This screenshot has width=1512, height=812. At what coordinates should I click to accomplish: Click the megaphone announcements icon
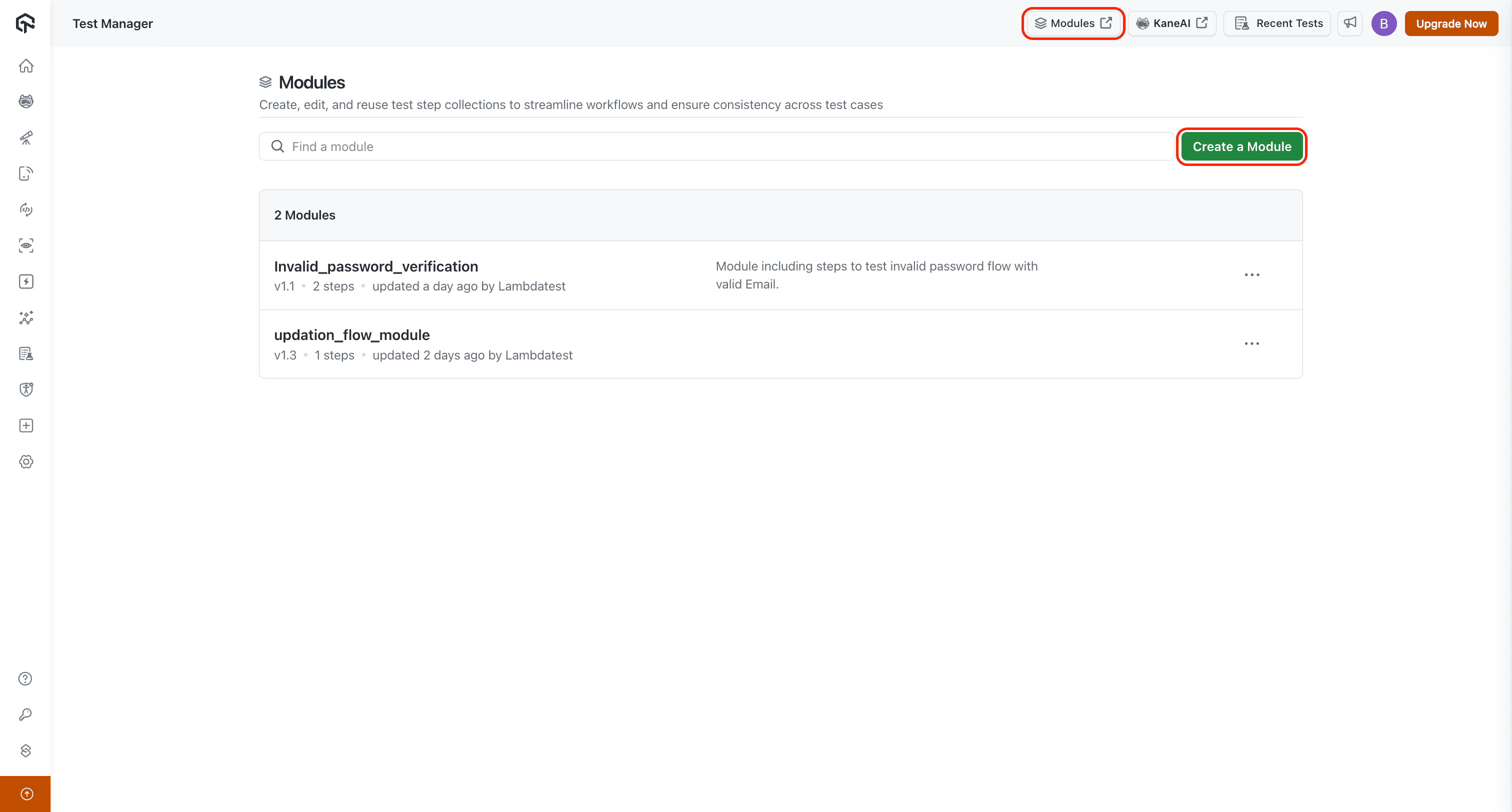pyautogui.click(x=1350, y=23)
